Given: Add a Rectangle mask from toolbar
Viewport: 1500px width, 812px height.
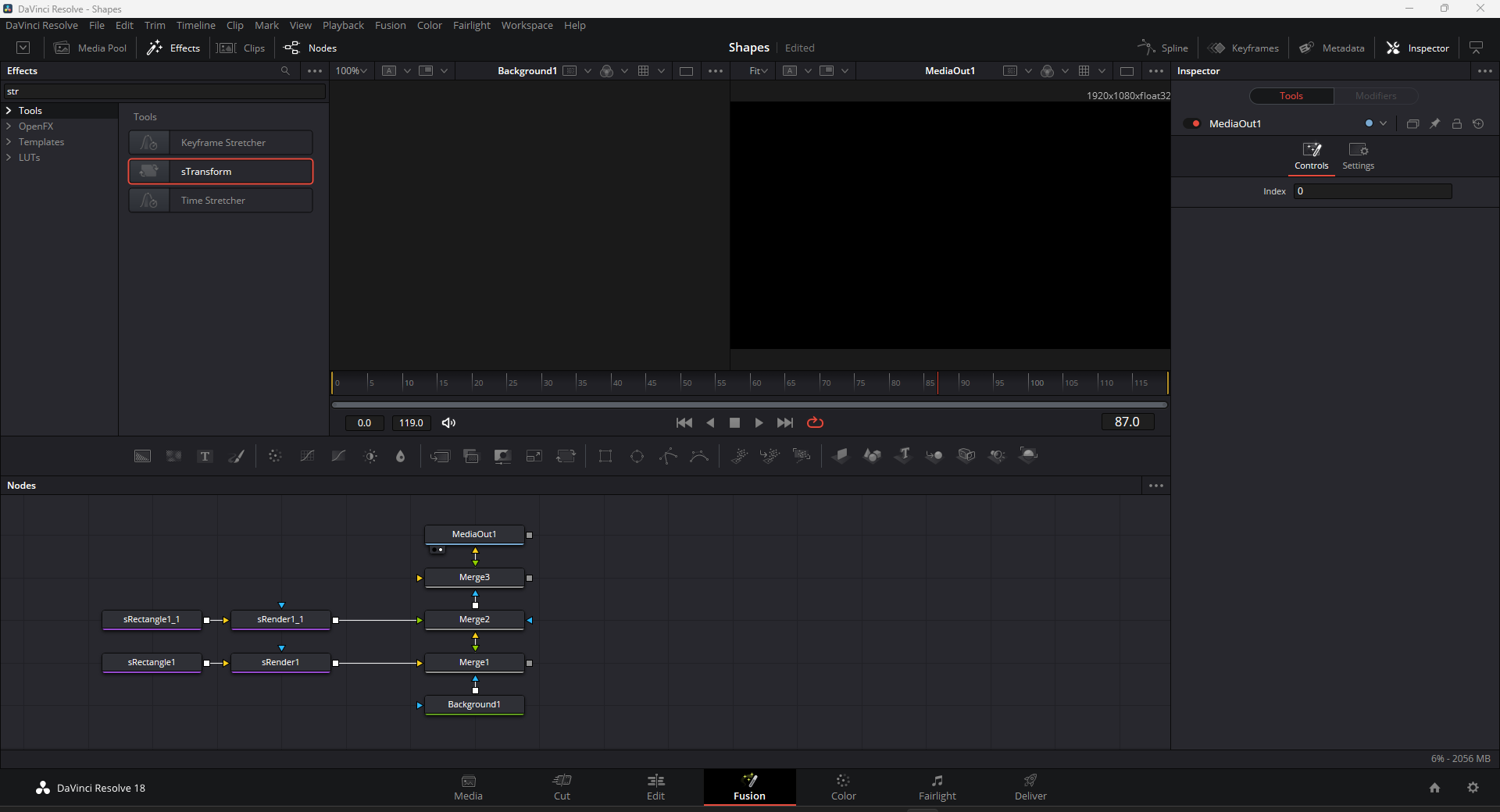Looking at the screenshot, I should 605,456.
